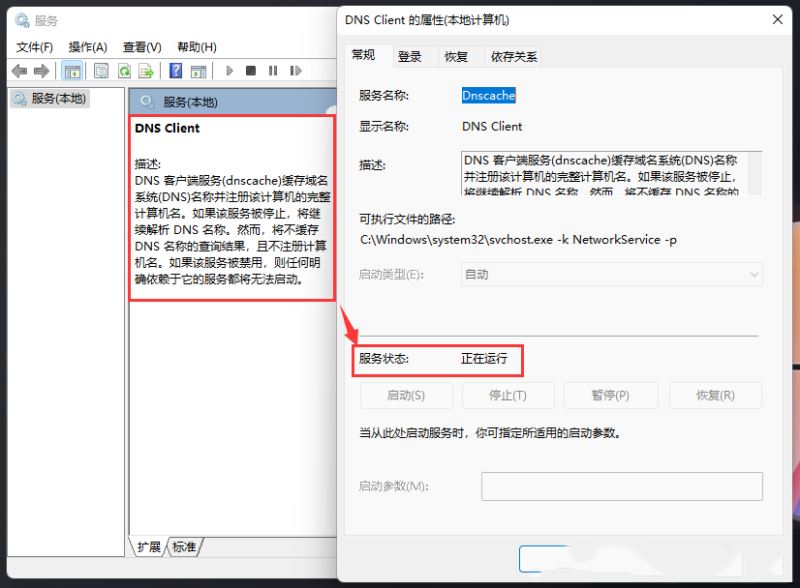The height and width of the screenshot is (588, 800).
Task: Click the forward navigation arrow
Action: [42, 70]
